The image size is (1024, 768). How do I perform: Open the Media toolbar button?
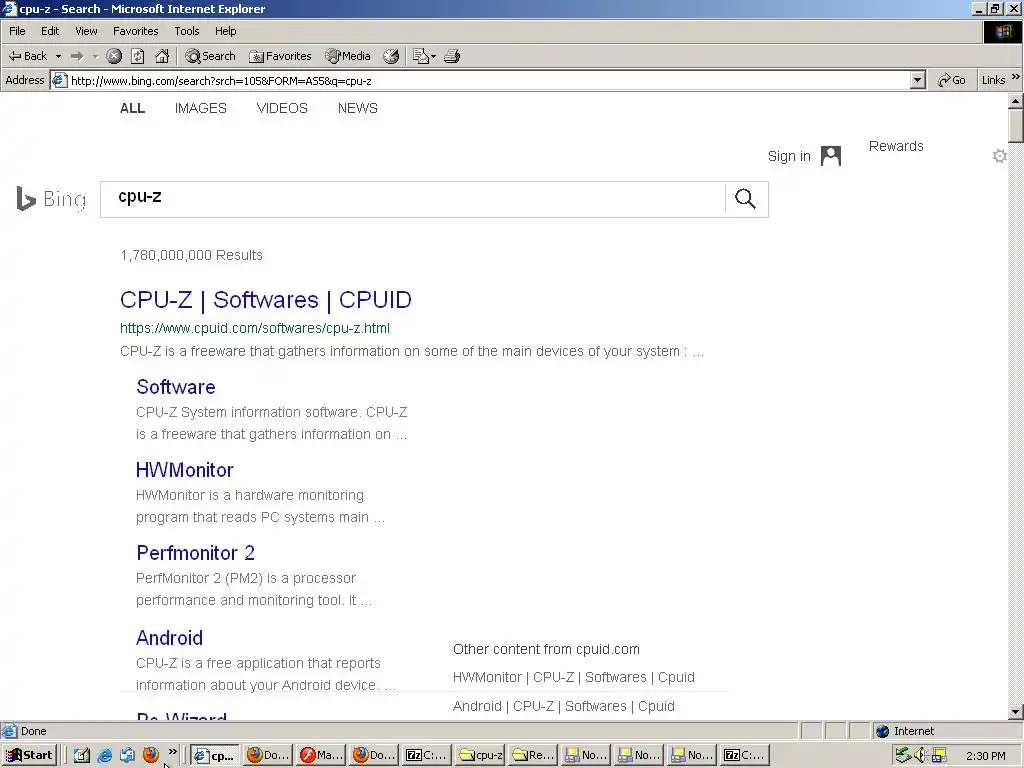pyautogui.click(x=348, y=56)
